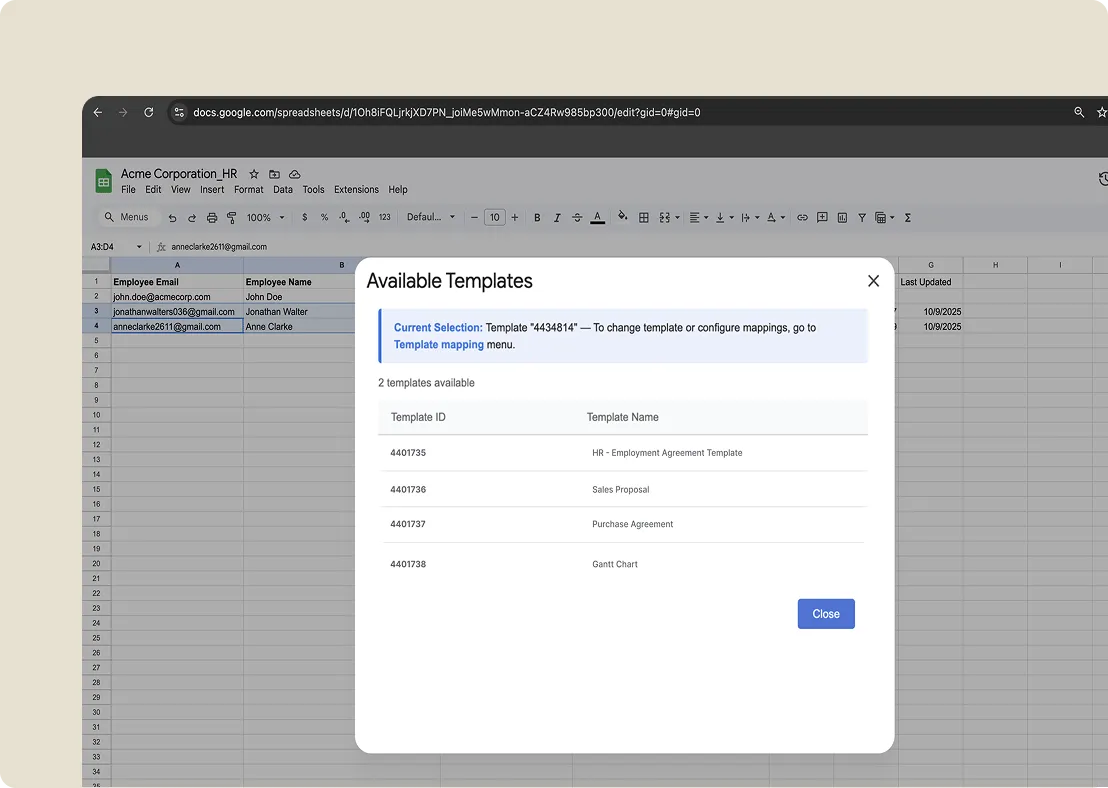Open more number formats (123)
The image size is (1108, 788).
point(384,218)
